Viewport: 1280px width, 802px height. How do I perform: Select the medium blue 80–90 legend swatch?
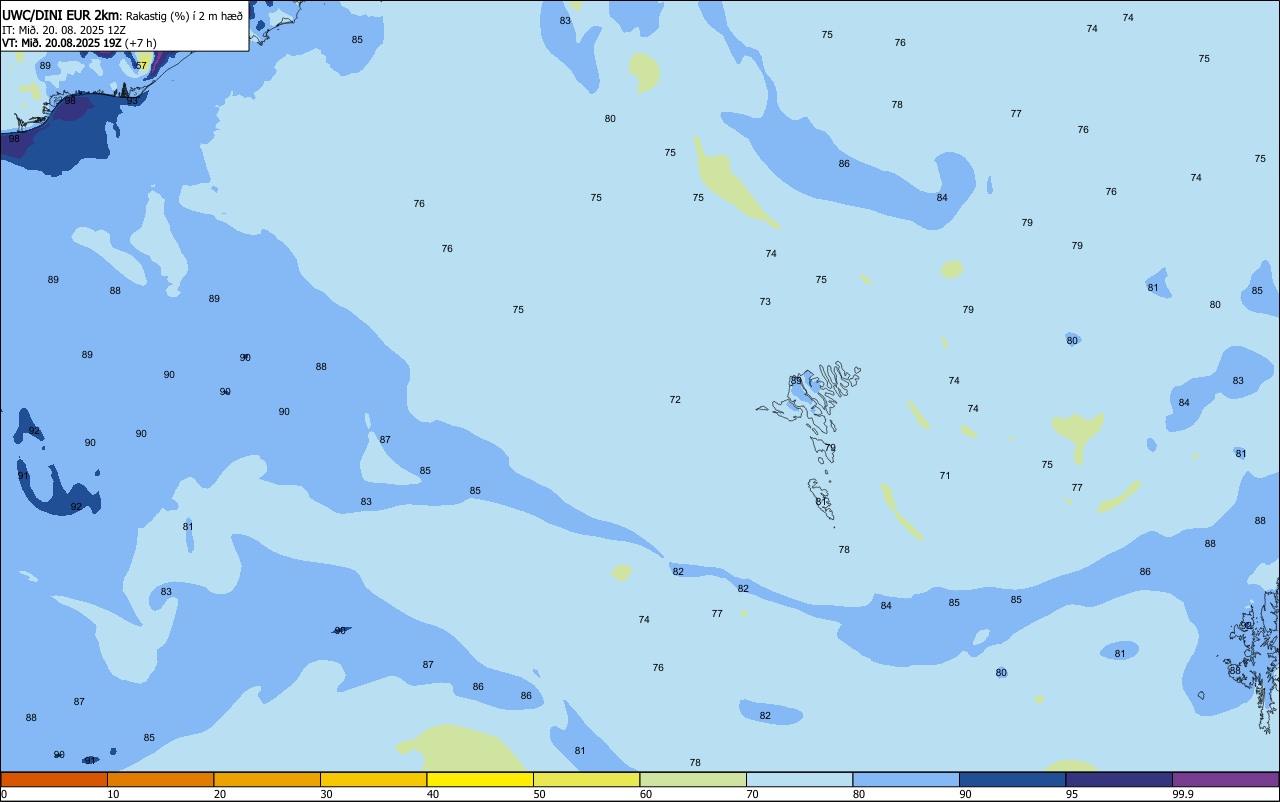click(x=906, y=779)
